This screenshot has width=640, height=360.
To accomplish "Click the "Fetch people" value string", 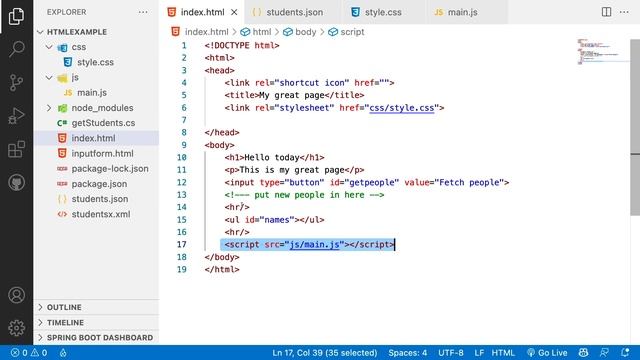I will pos(469,182).
